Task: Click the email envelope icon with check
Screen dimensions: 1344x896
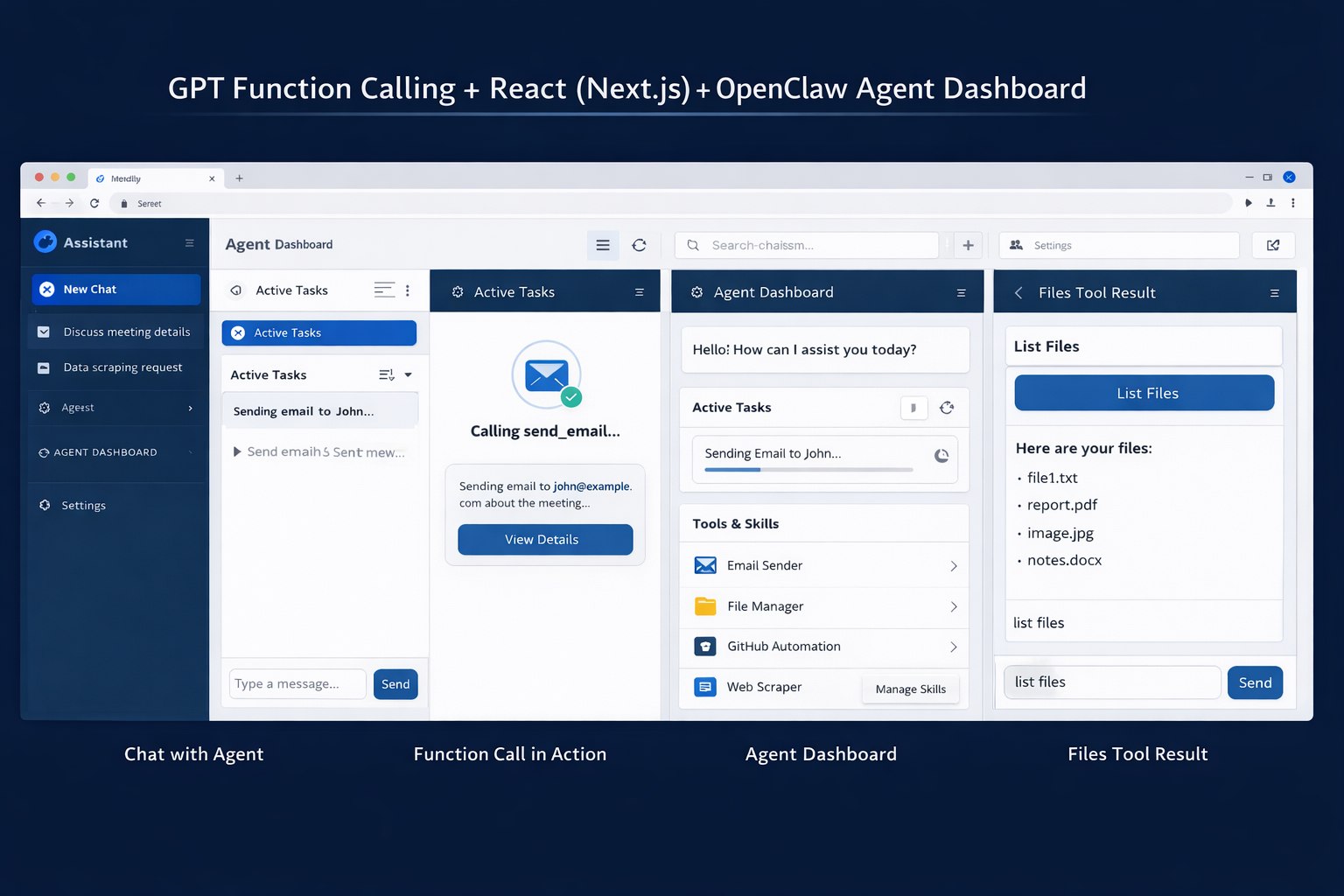Action: 547,375
